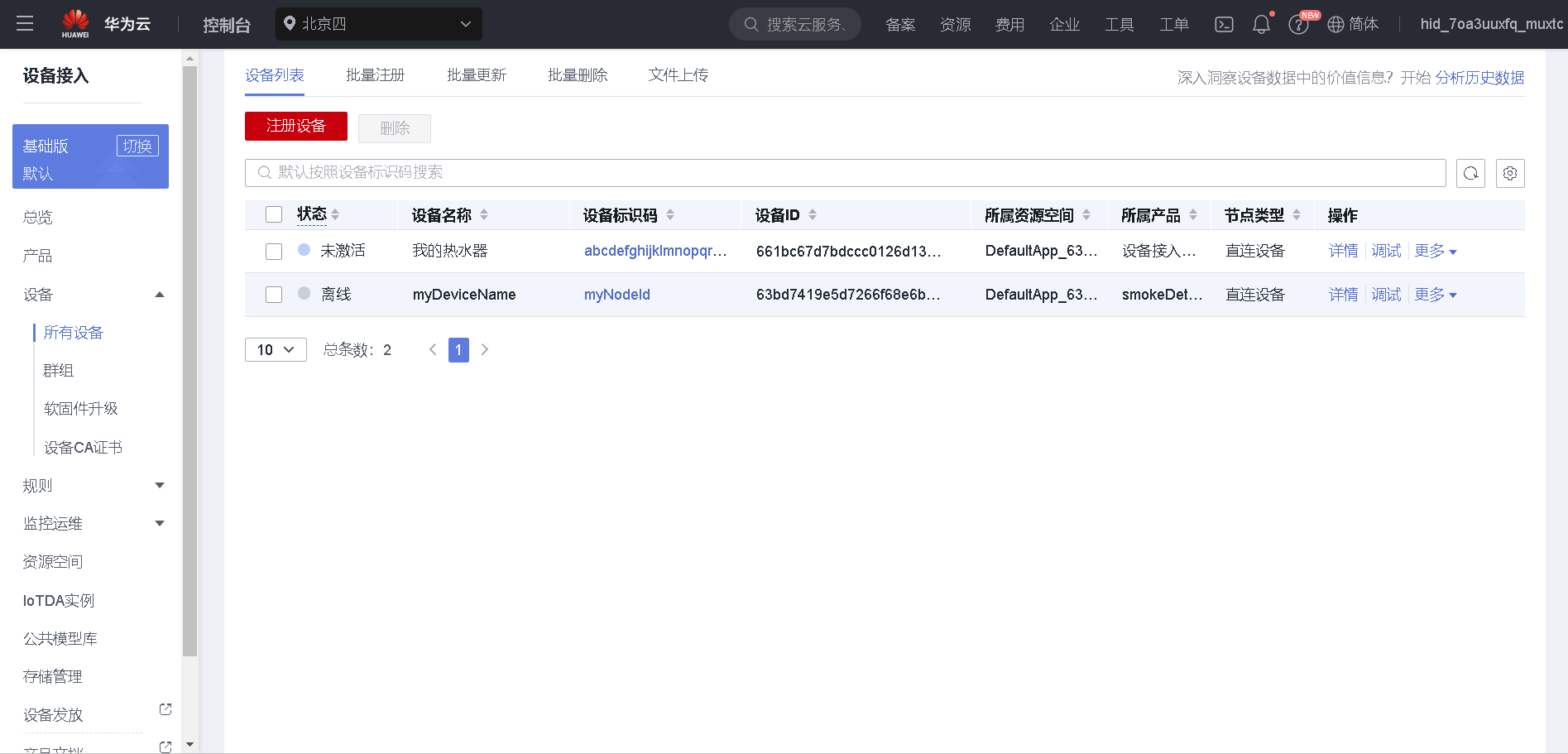Open the 企业 top menu

pos(1065,25)
